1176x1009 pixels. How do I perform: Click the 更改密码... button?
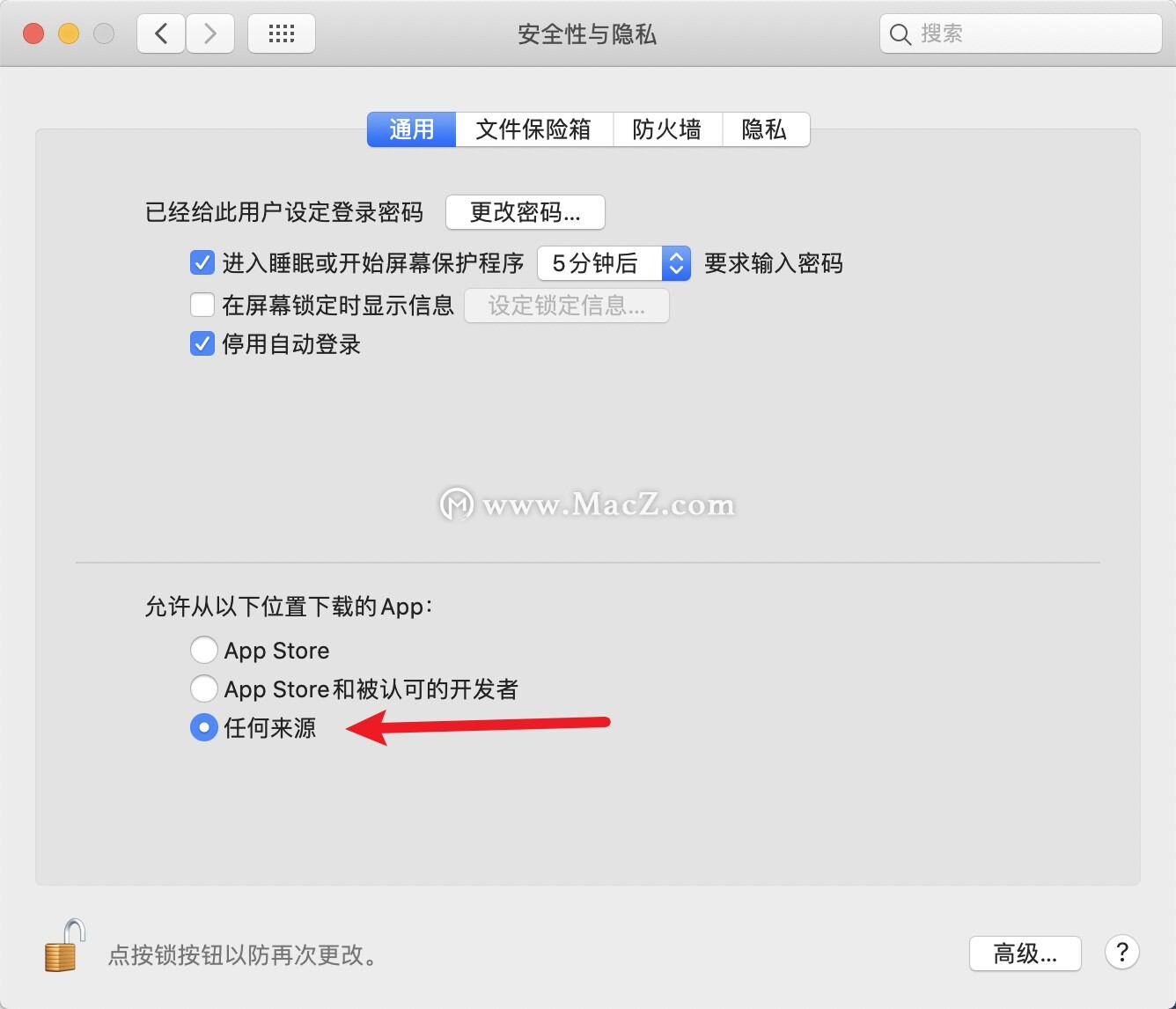[526, 212]
